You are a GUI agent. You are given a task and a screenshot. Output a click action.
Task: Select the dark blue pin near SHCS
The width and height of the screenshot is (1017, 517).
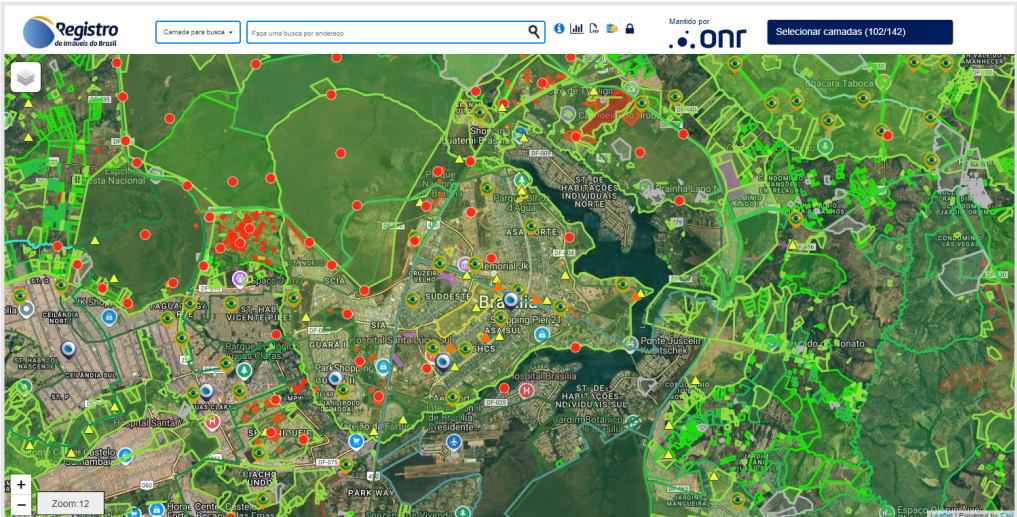(x=444, y=362)
